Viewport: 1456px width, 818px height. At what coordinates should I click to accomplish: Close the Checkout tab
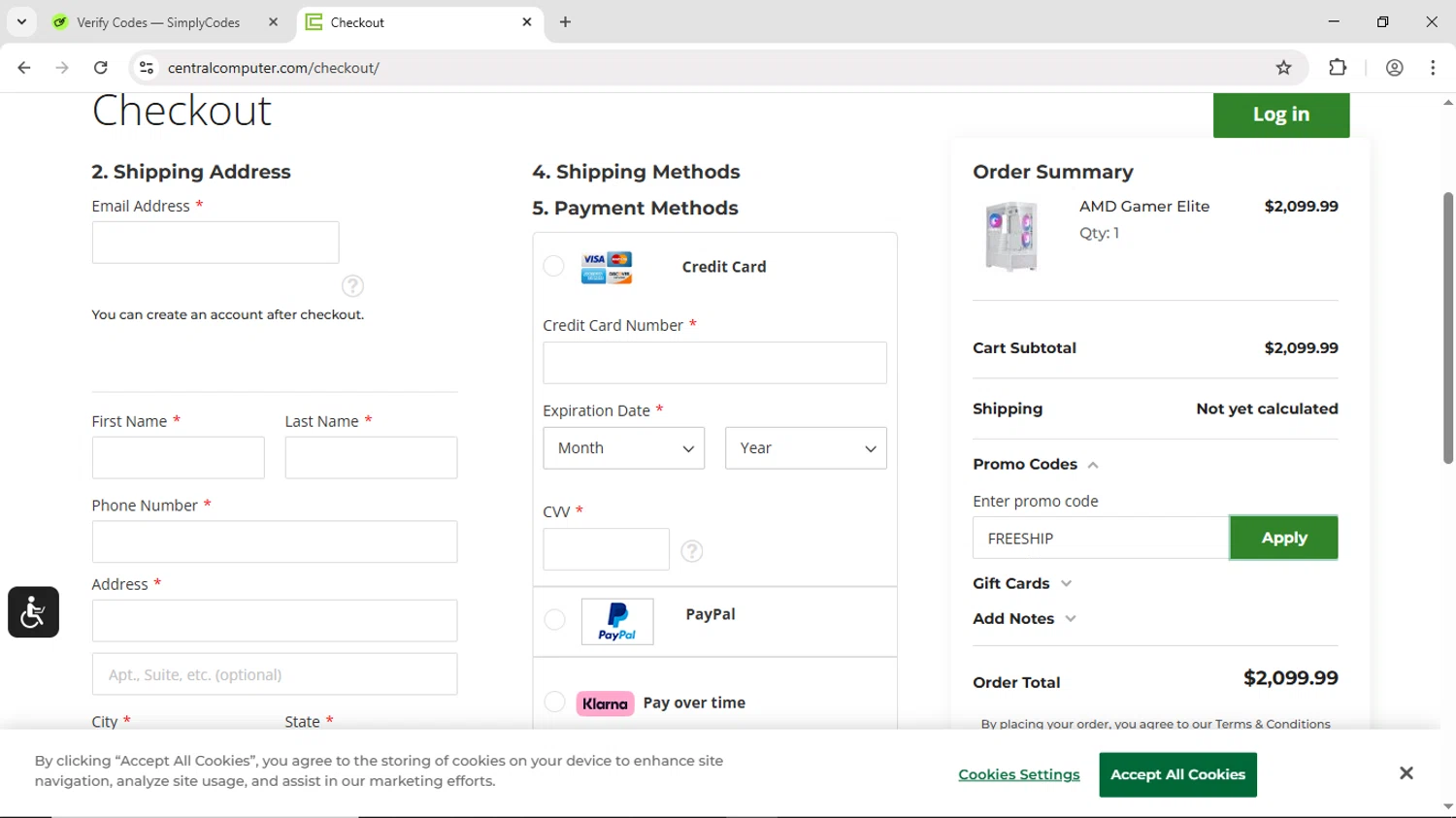coord(527,21)
